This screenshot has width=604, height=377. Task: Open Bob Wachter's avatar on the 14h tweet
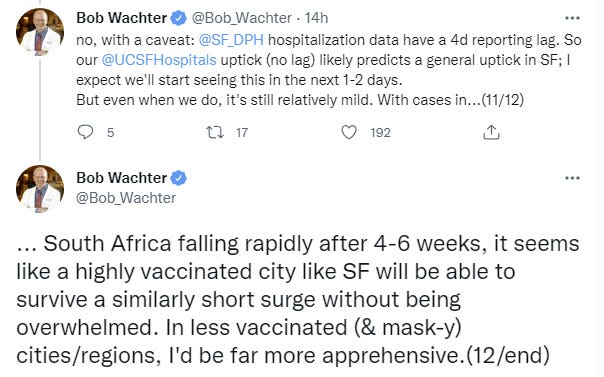pyautogui.click(x=40, y=32)
